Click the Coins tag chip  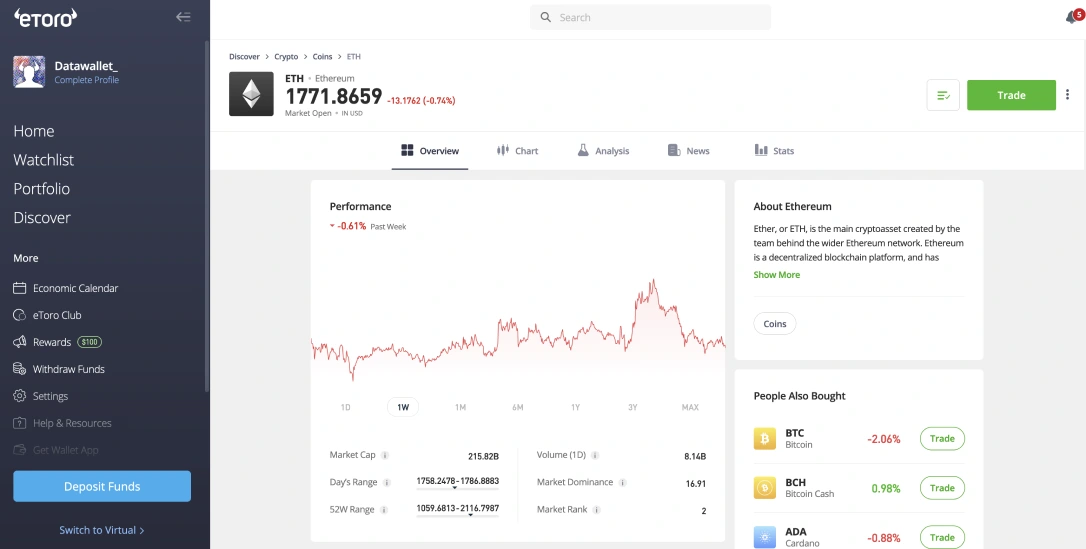coord(775,323)
